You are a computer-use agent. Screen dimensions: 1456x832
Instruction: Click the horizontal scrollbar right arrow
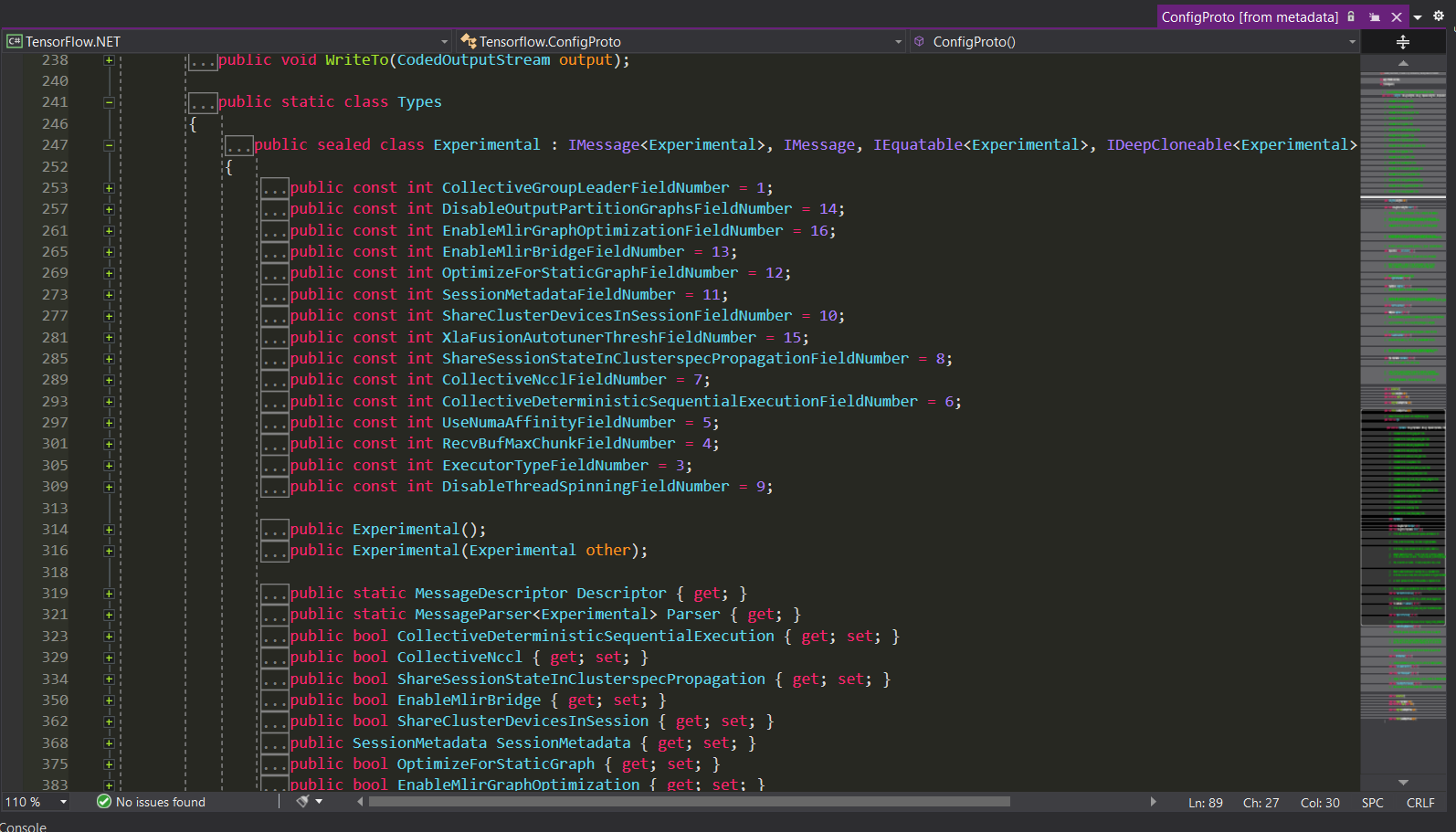(x=1154, y=802)
